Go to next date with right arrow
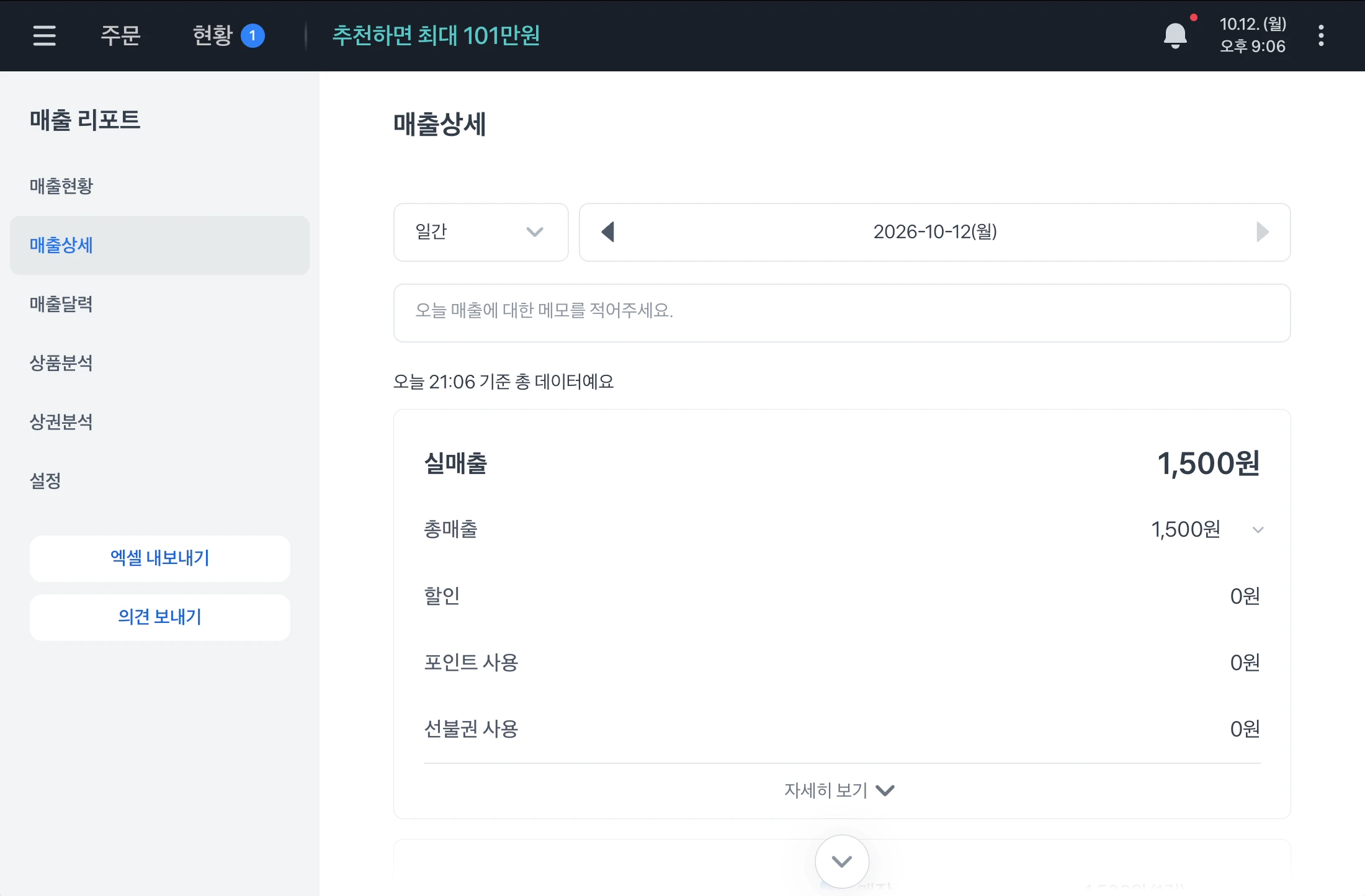This screenshot has height=896, width=1365. pyautogui.click(x=1262, y=232)
